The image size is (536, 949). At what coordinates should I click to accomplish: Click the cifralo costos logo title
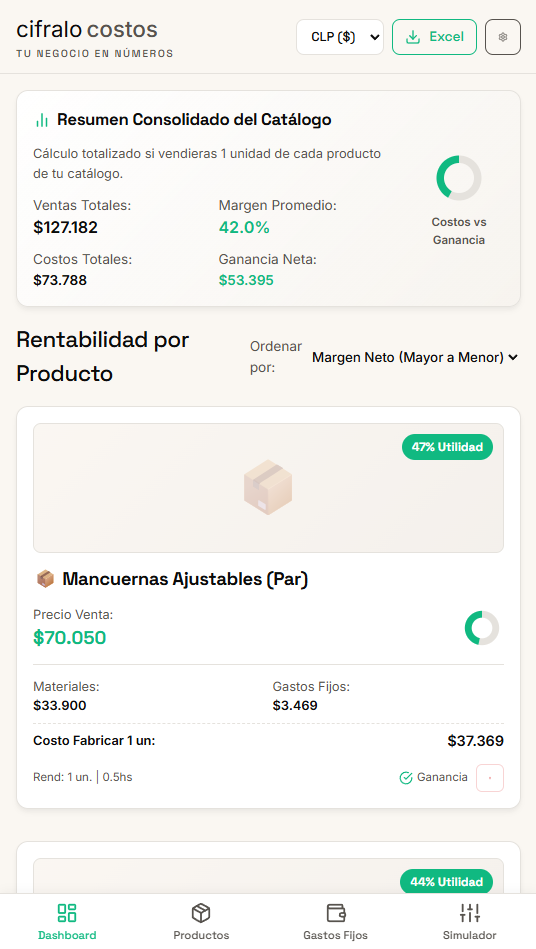tap(87, 29)
